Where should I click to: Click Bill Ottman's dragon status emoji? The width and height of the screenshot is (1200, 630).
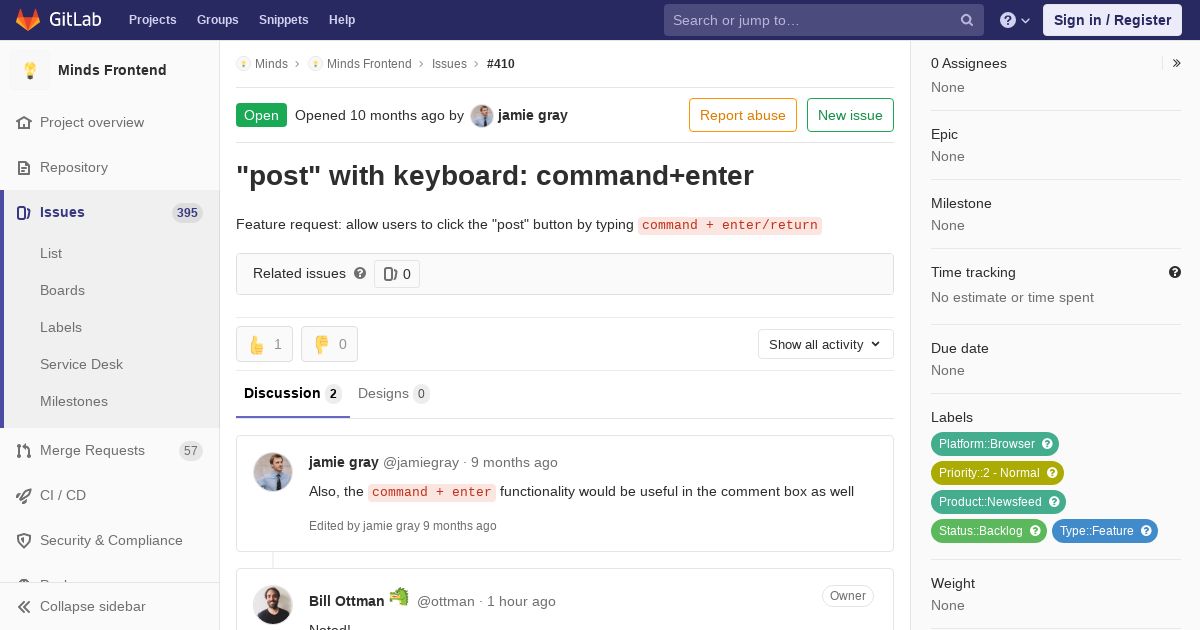(x=399, y=597)
